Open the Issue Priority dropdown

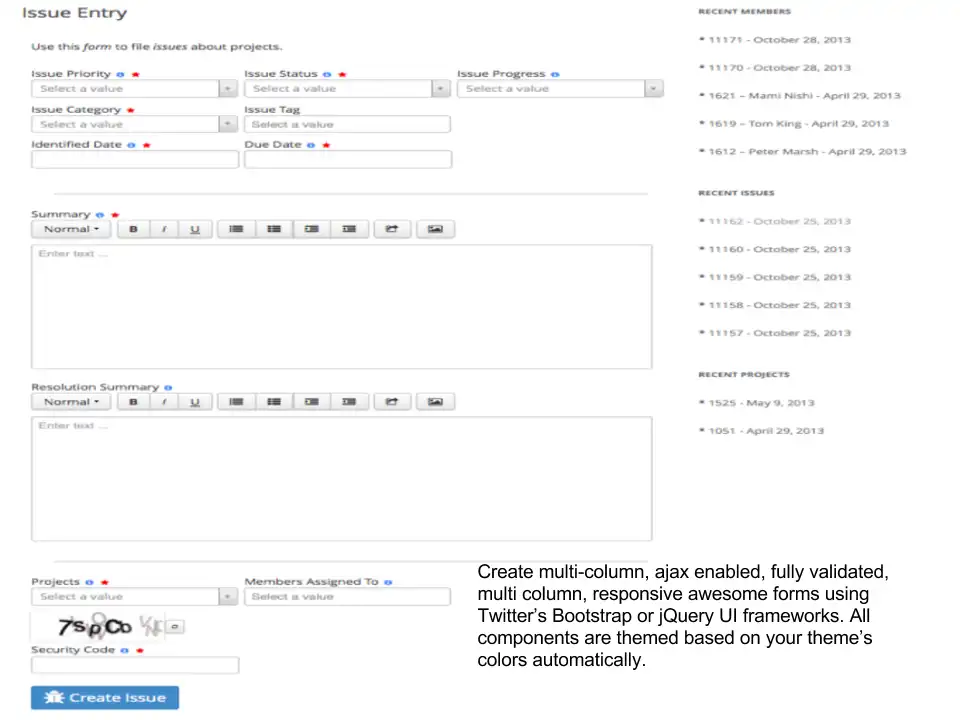134,89
